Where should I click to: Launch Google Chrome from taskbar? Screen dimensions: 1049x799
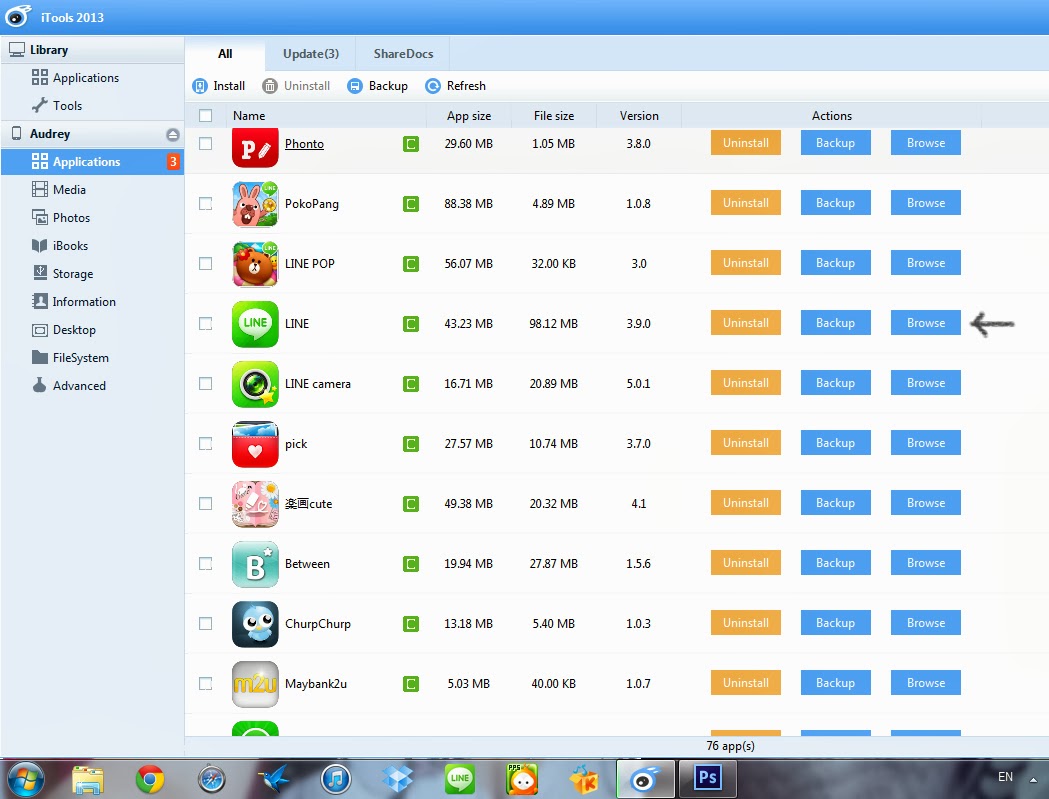pyautogui.click(x=150, y=780)
